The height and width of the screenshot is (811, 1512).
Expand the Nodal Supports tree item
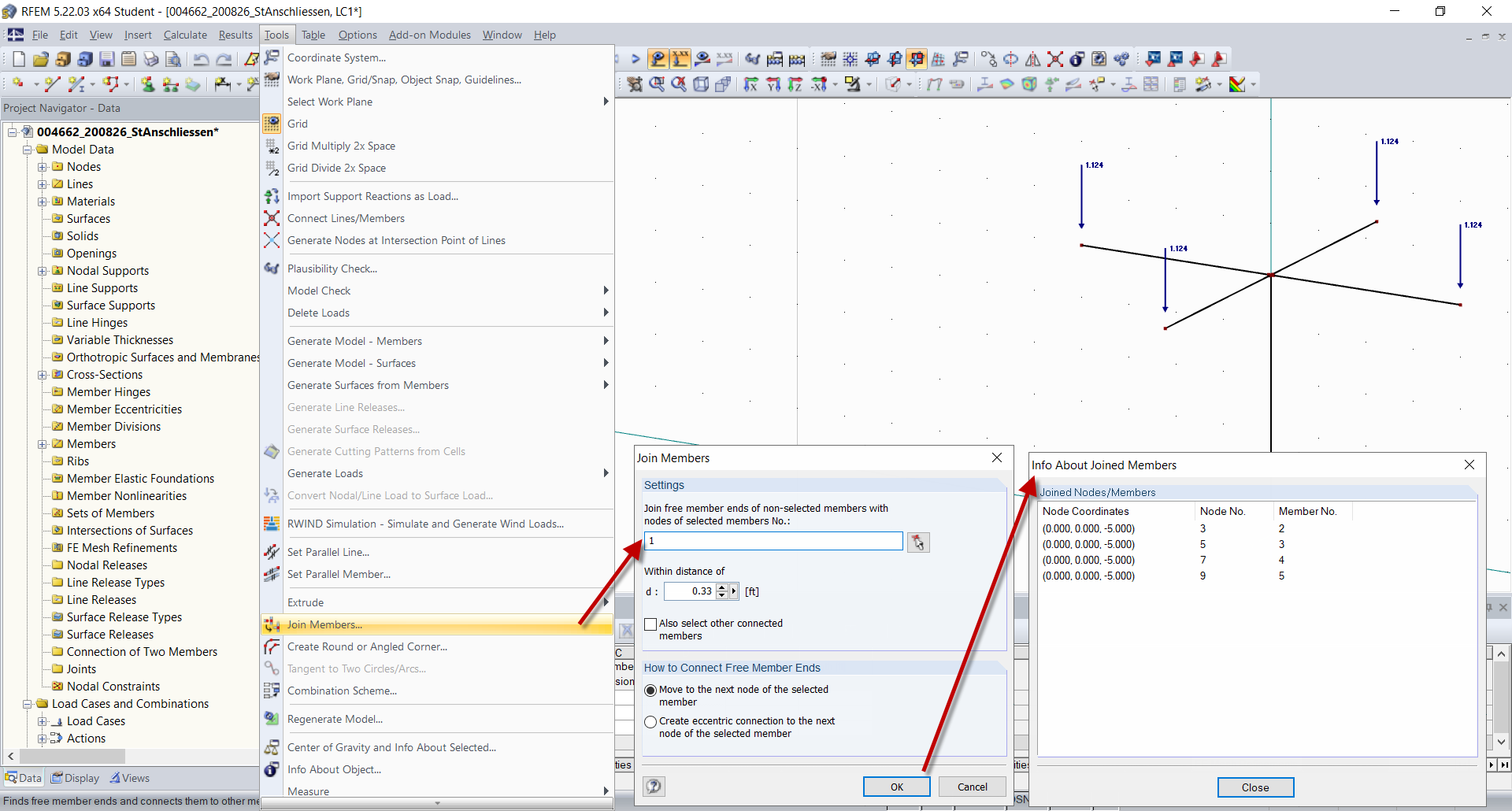point(43,271)
